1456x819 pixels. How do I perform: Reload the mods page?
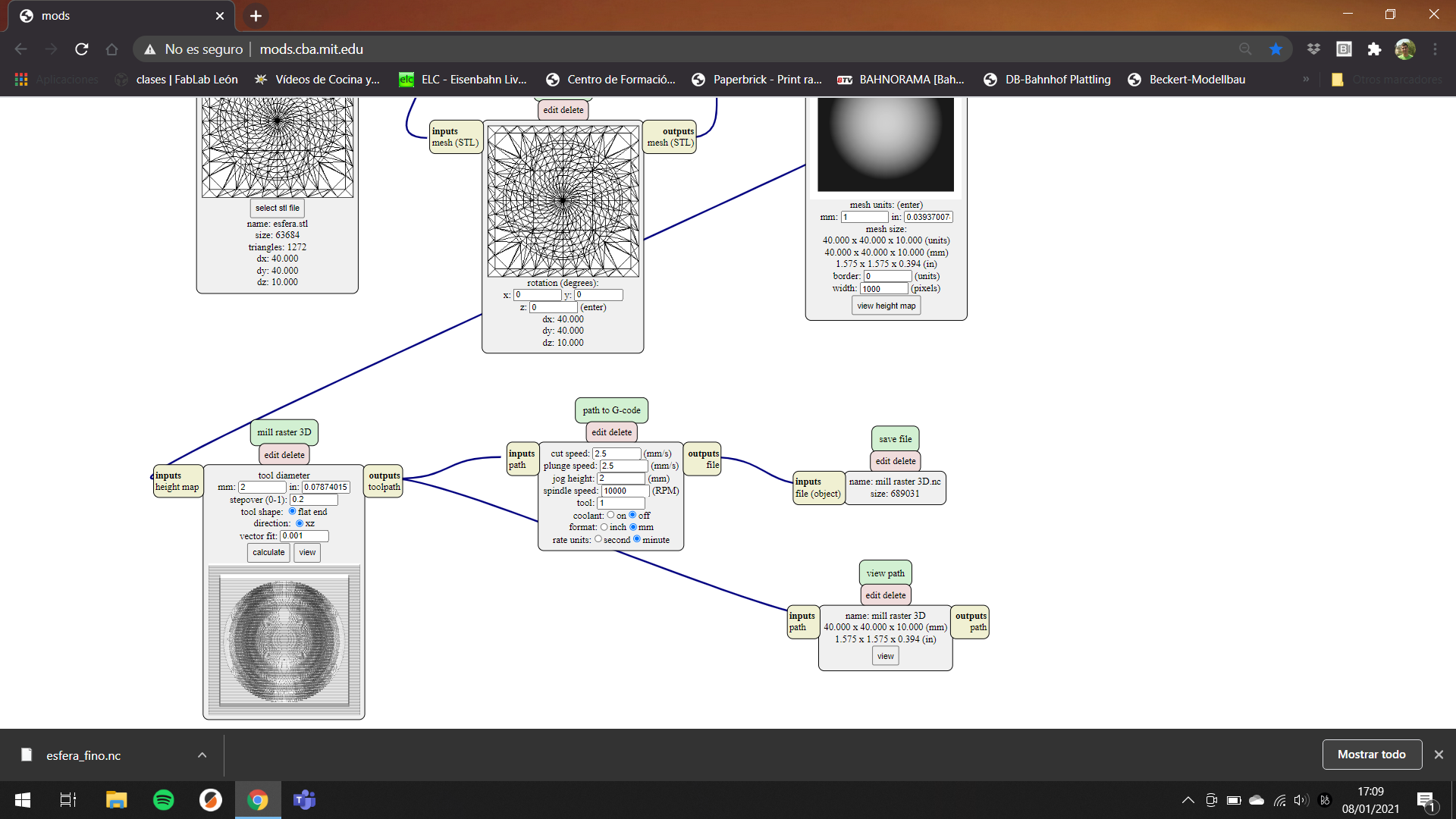click(x=82, y=49)
